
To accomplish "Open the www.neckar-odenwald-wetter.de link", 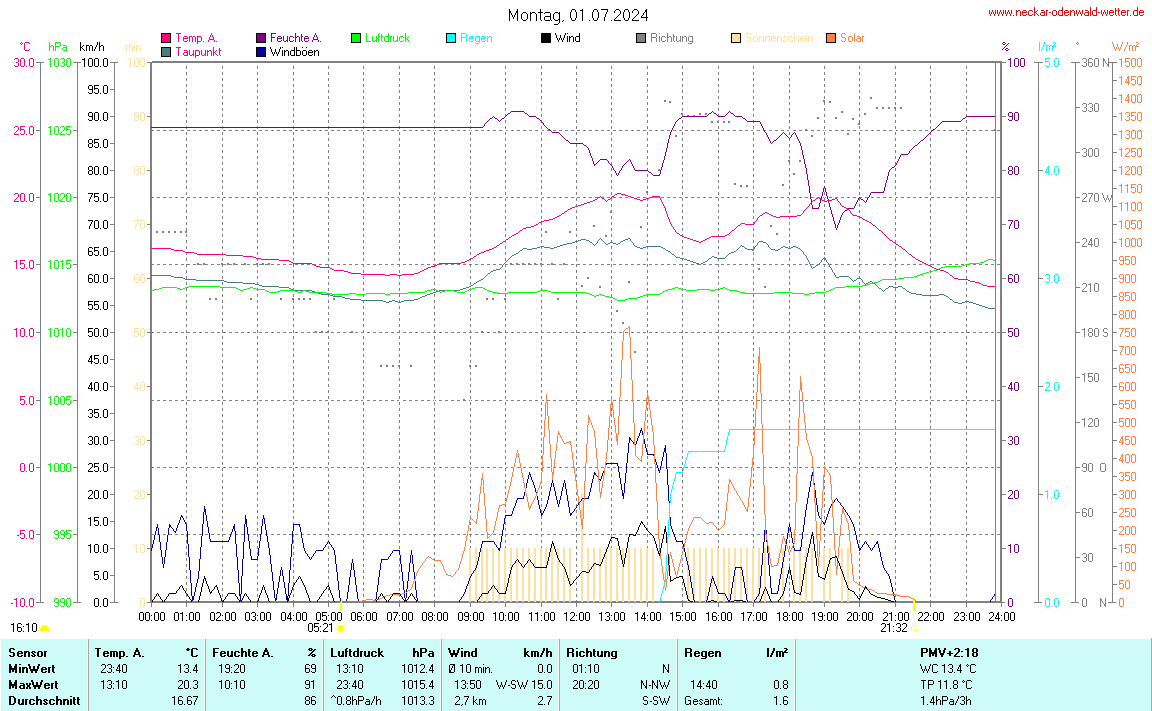I will pos(1066,12).
